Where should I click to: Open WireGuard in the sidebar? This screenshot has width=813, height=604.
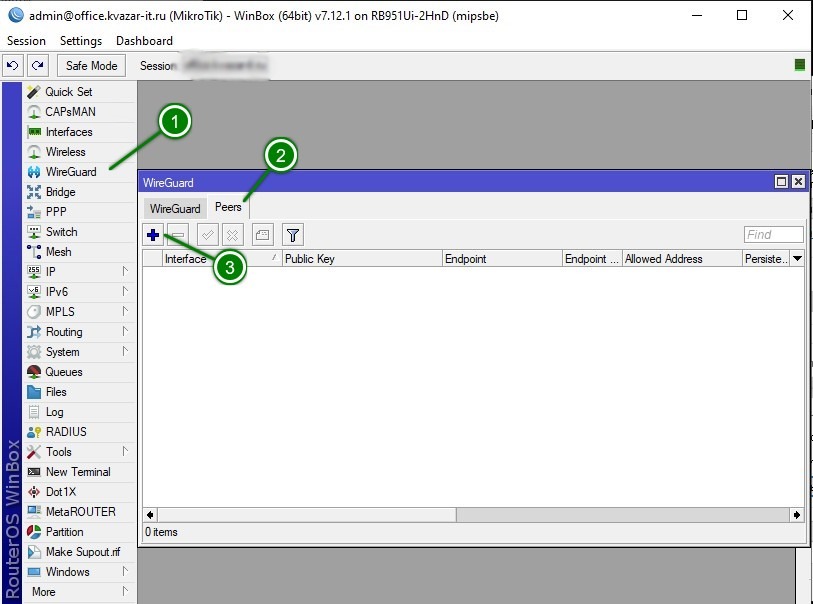point(70,172)
